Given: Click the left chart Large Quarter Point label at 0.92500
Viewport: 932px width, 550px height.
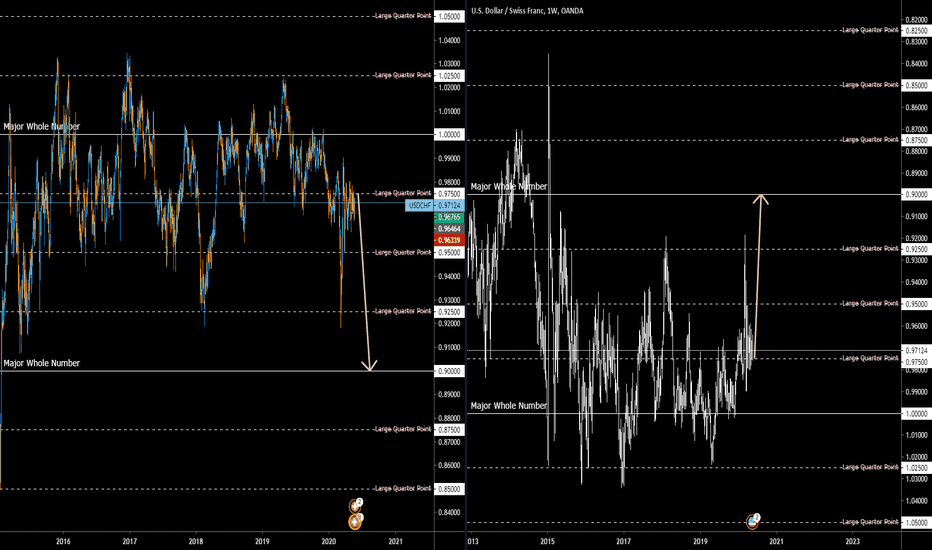Looking at the screenshot, I should pyautogui.click(x=403, y=311).
